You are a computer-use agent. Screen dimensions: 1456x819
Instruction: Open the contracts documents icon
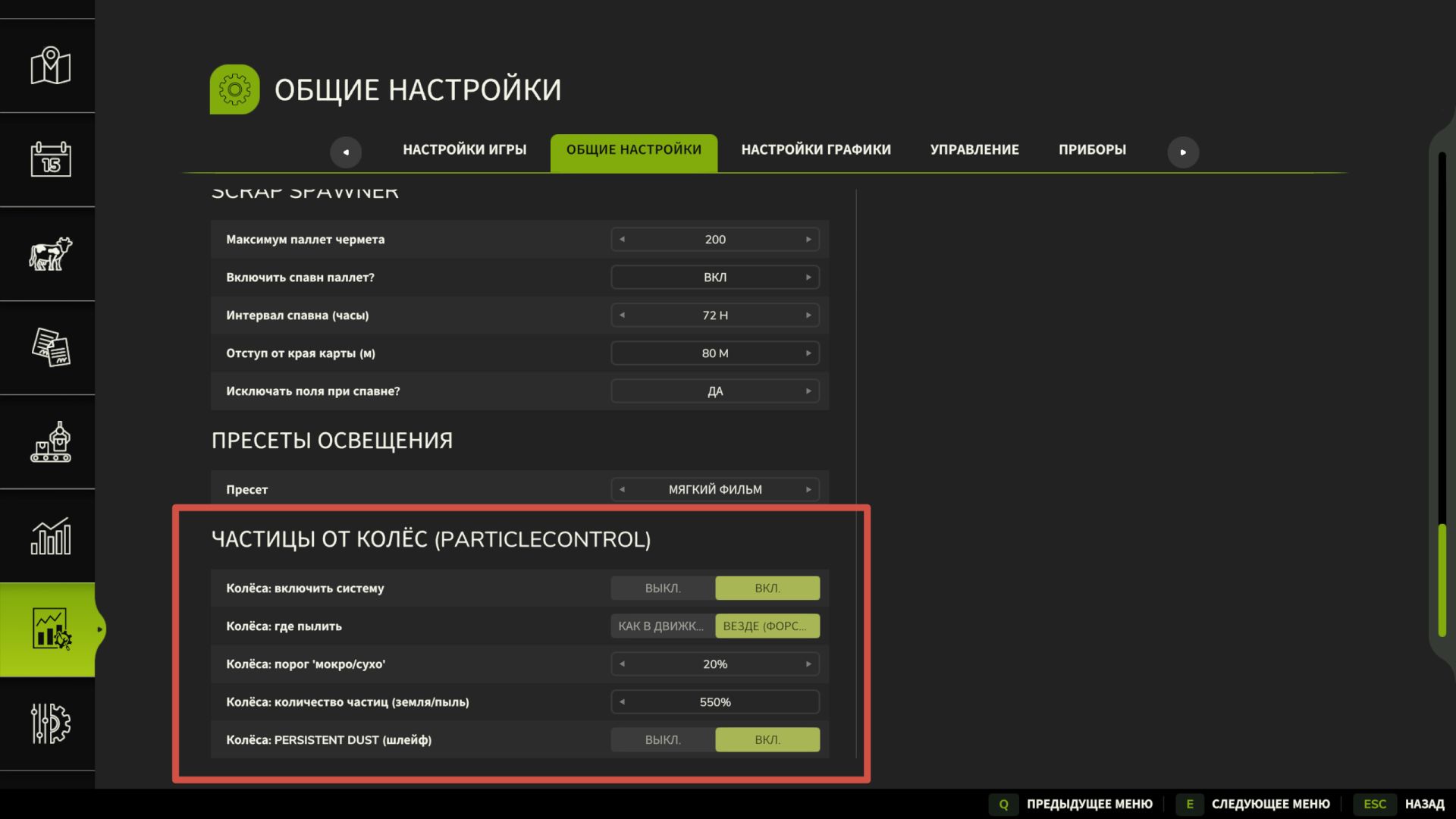click(x=50, y=348)
